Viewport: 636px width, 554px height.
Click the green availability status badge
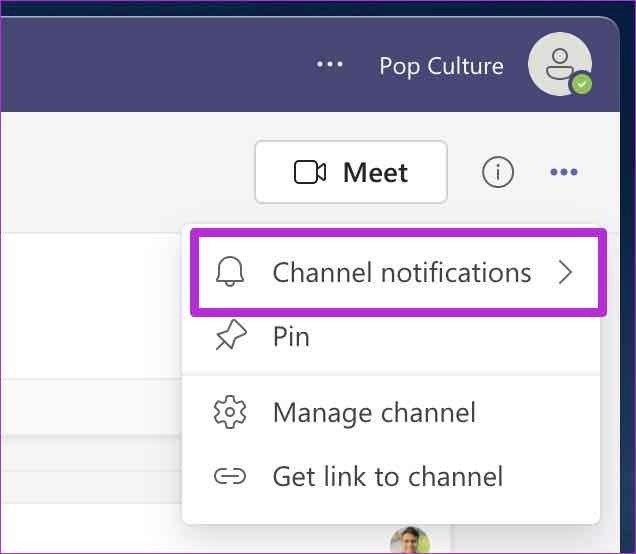pos(582,84)
